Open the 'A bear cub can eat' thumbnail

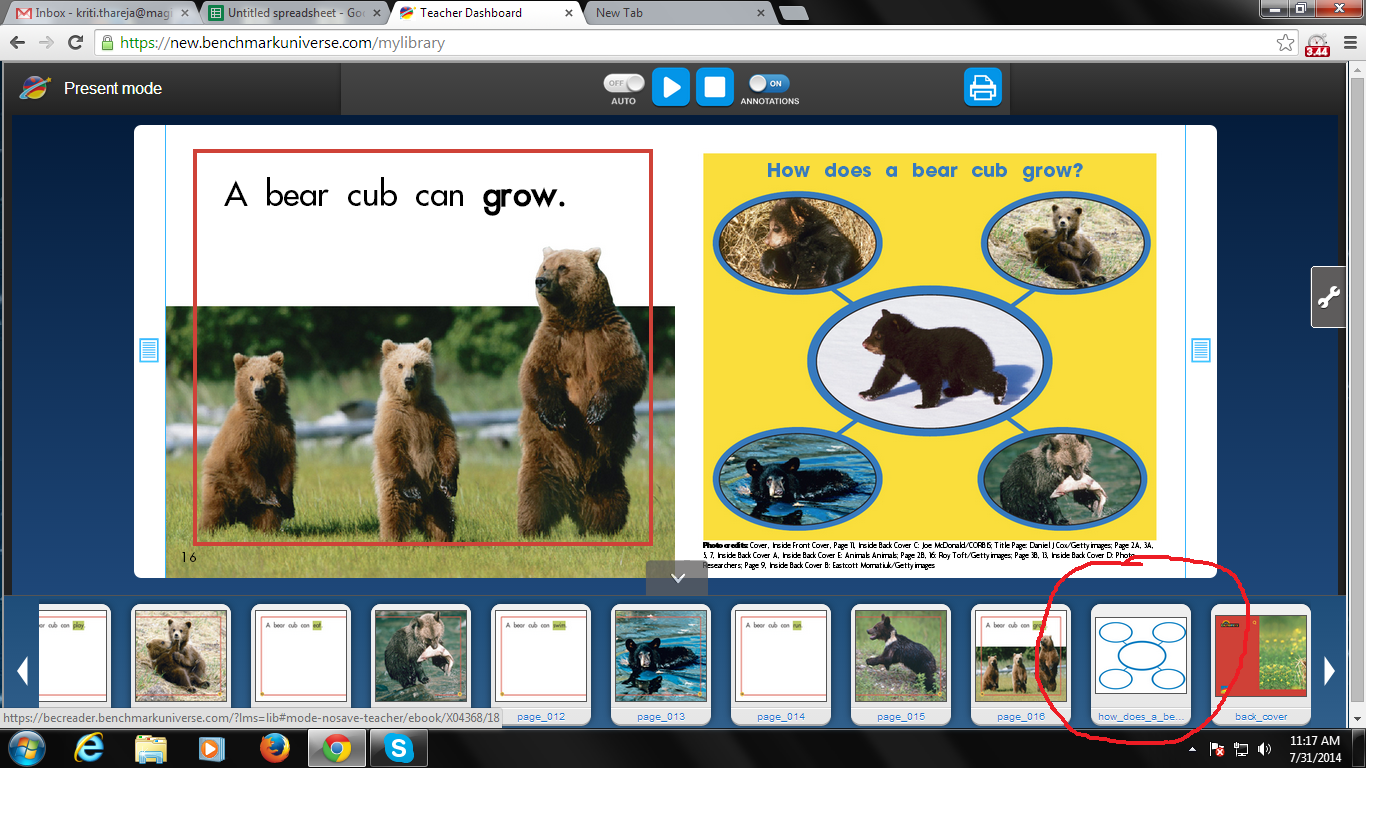coord(301,656)
